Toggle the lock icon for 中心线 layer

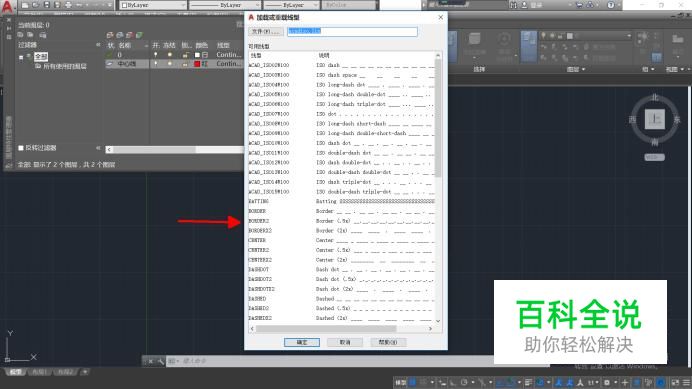(185, 64)
